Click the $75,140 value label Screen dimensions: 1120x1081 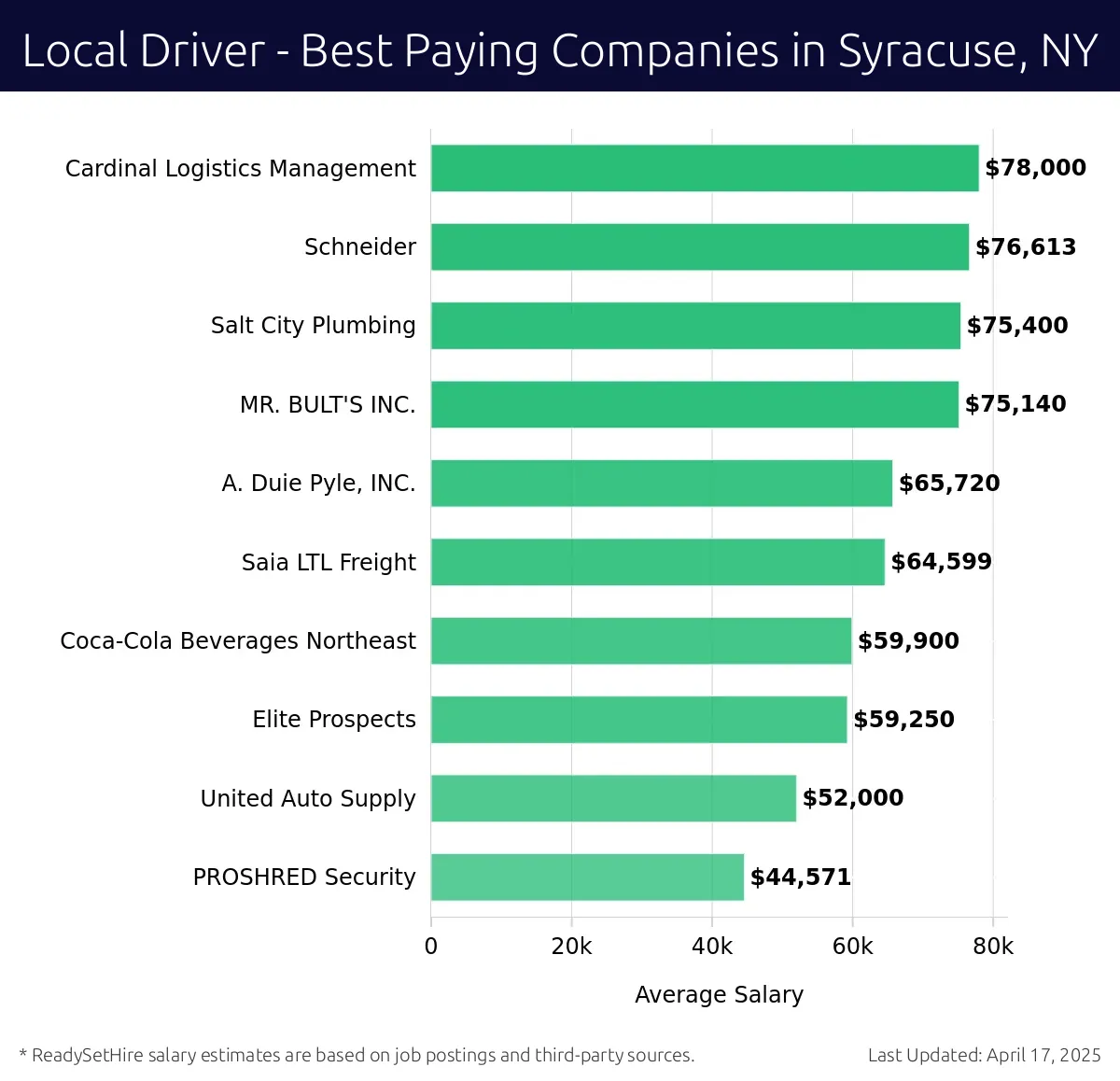tap(1015, 404)
